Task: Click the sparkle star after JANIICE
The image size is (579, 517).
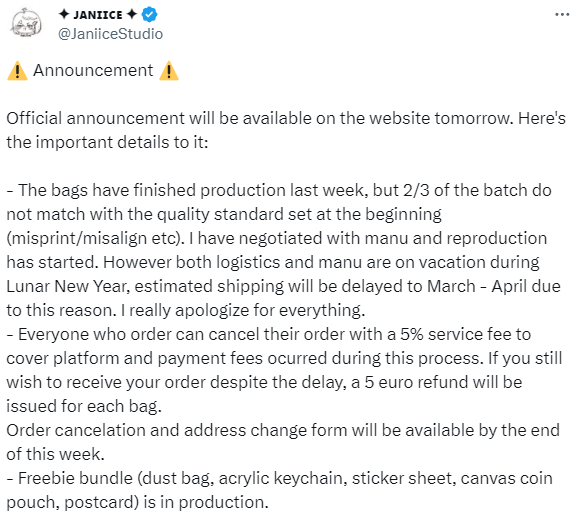Action: 132,14
